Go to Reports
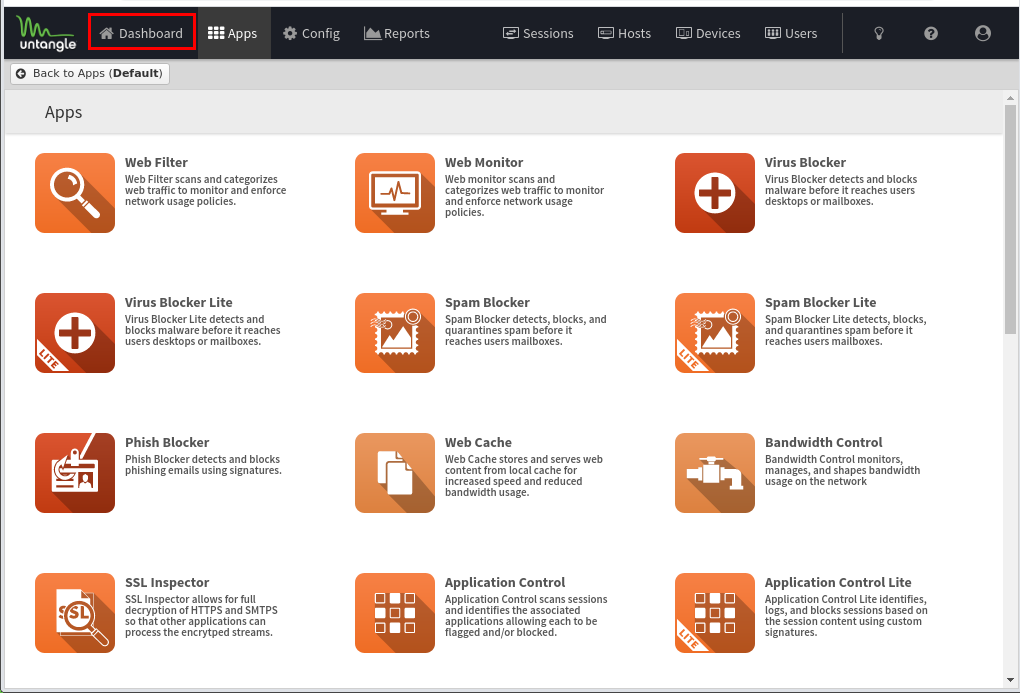 coord(397,33)
